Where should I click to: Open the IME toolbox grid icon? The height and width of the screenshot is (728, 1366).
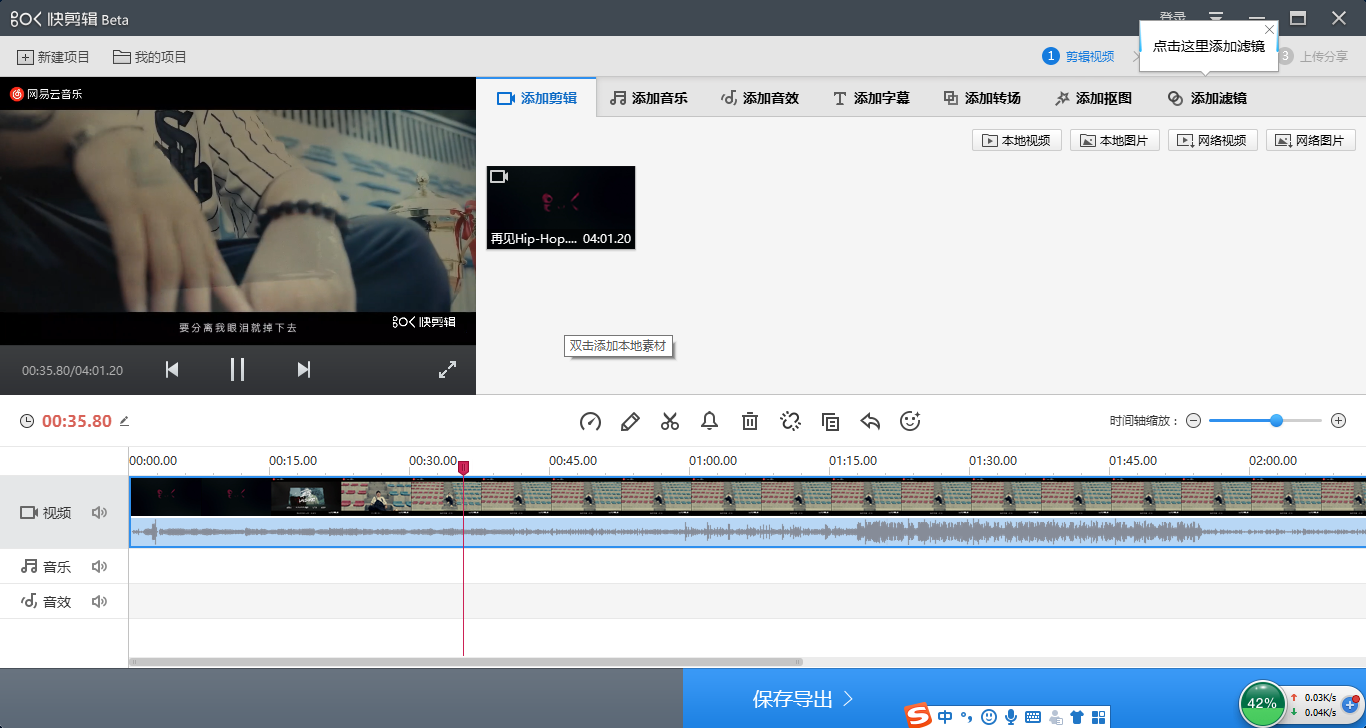[x=1099, y=716]
